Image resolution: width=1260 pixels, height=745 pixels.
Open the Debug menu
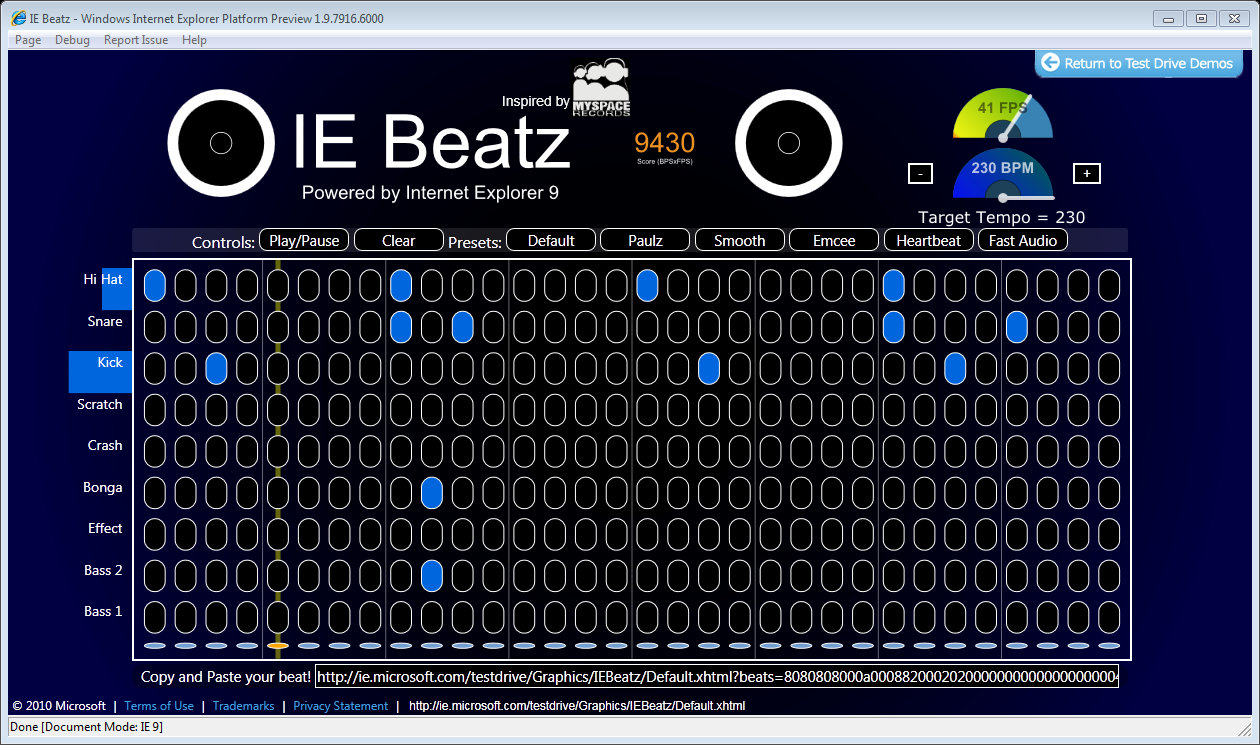[x=72, y=40]
